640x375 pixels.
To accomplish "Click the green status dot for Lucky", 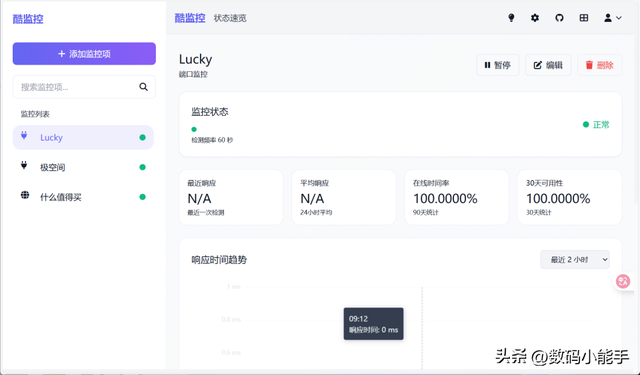I will pyautogui.click(x=142, y=138).
